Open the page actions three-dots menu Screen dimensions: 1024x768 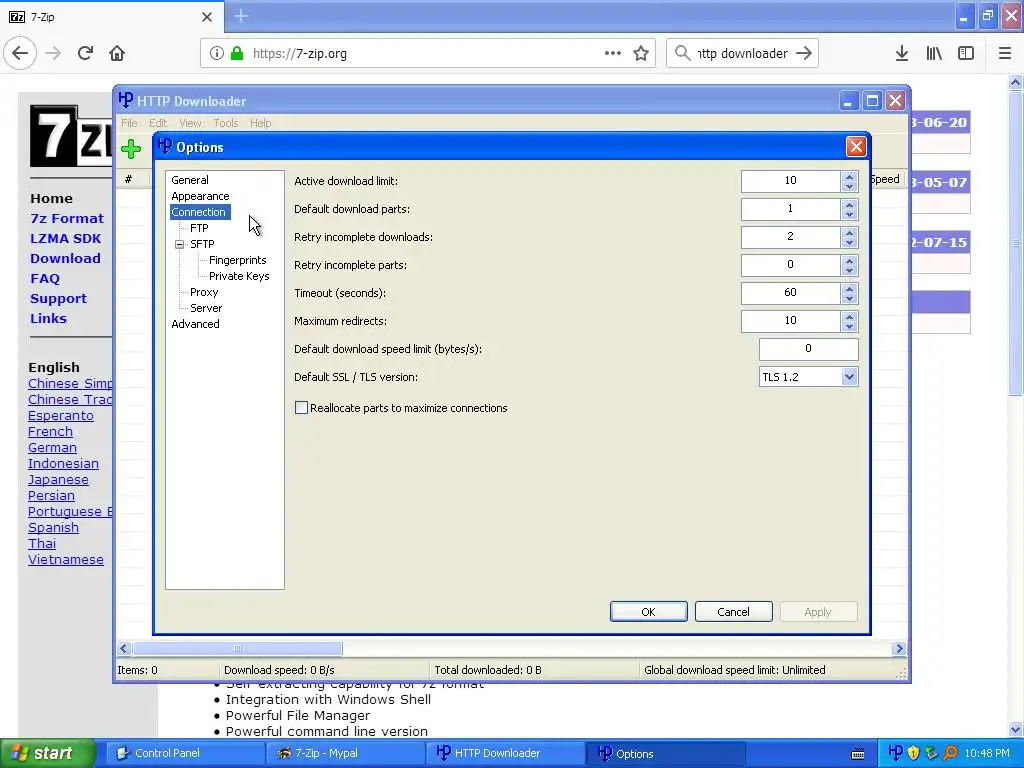click(x=613, y=54)
